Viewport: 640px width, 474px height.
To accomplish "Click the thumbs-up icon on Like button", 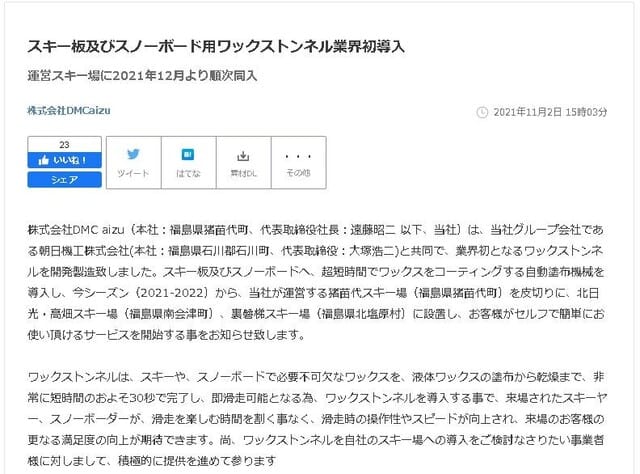I will [x=46, y=160].
